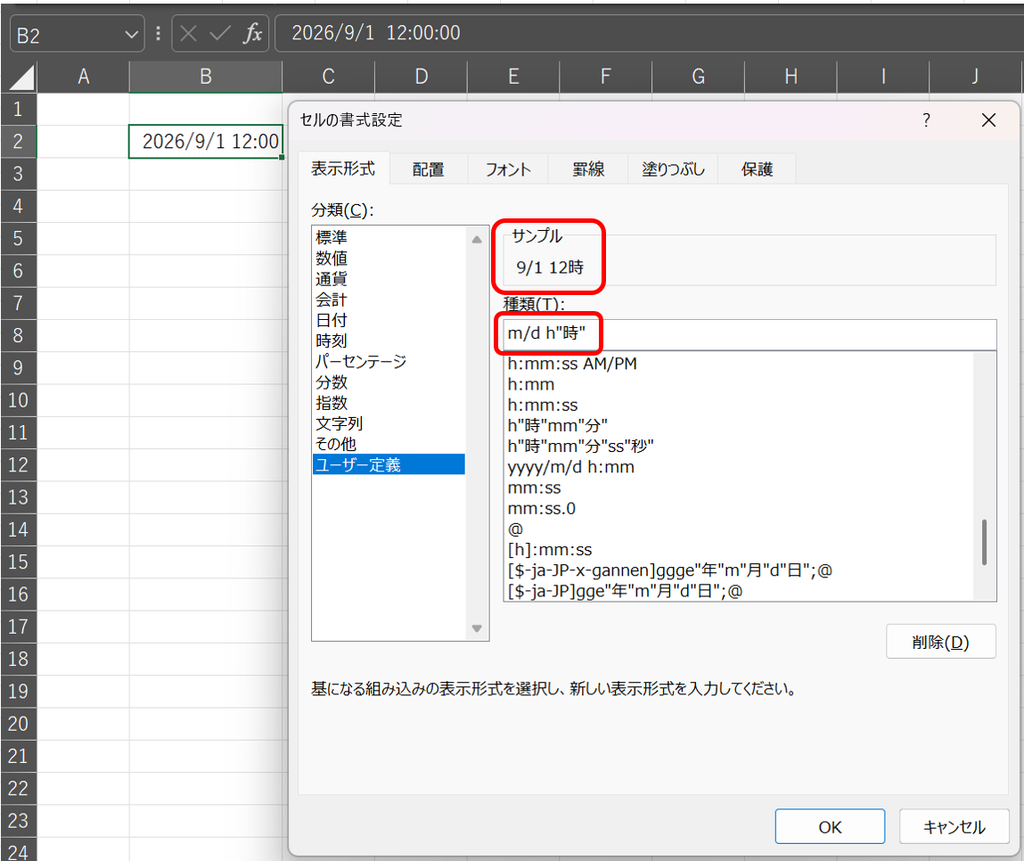Select cell B2 with the date
This screenshot has height=861, width=1024.
[206, 141]
